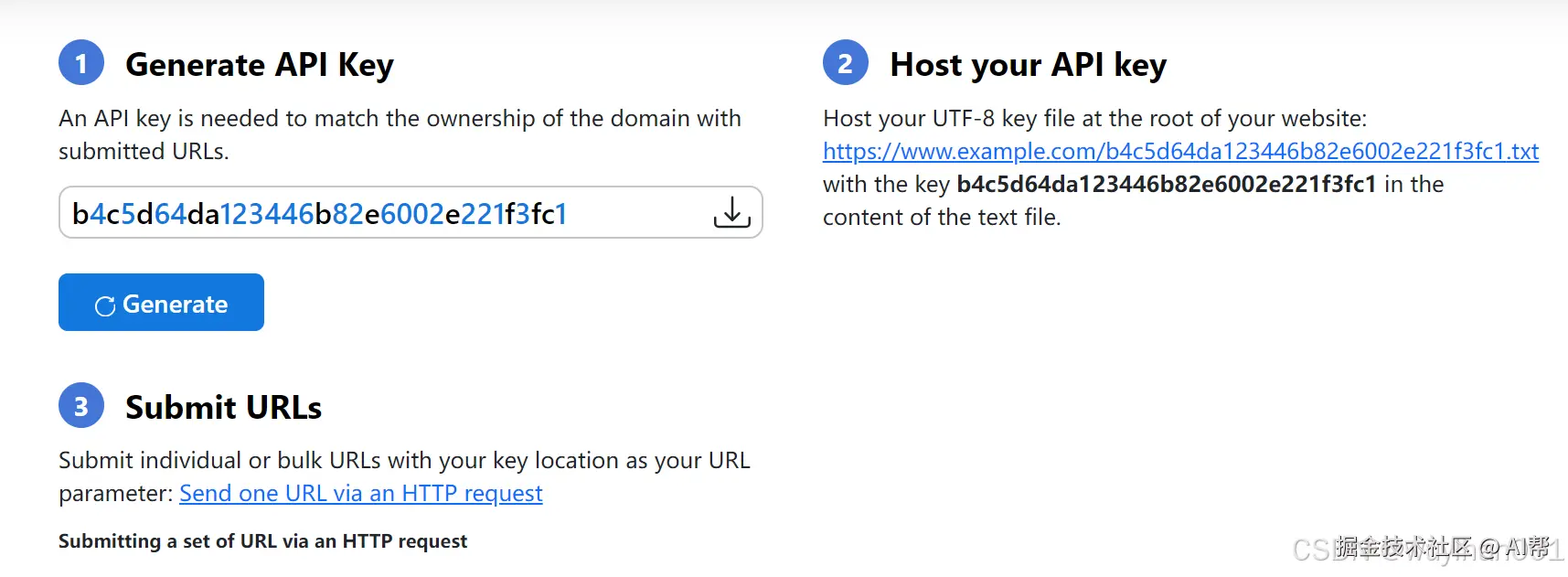Open Send one URL via HTTP request link
The height and width of the screenshot is (577, 1568).
coord(360,493)
